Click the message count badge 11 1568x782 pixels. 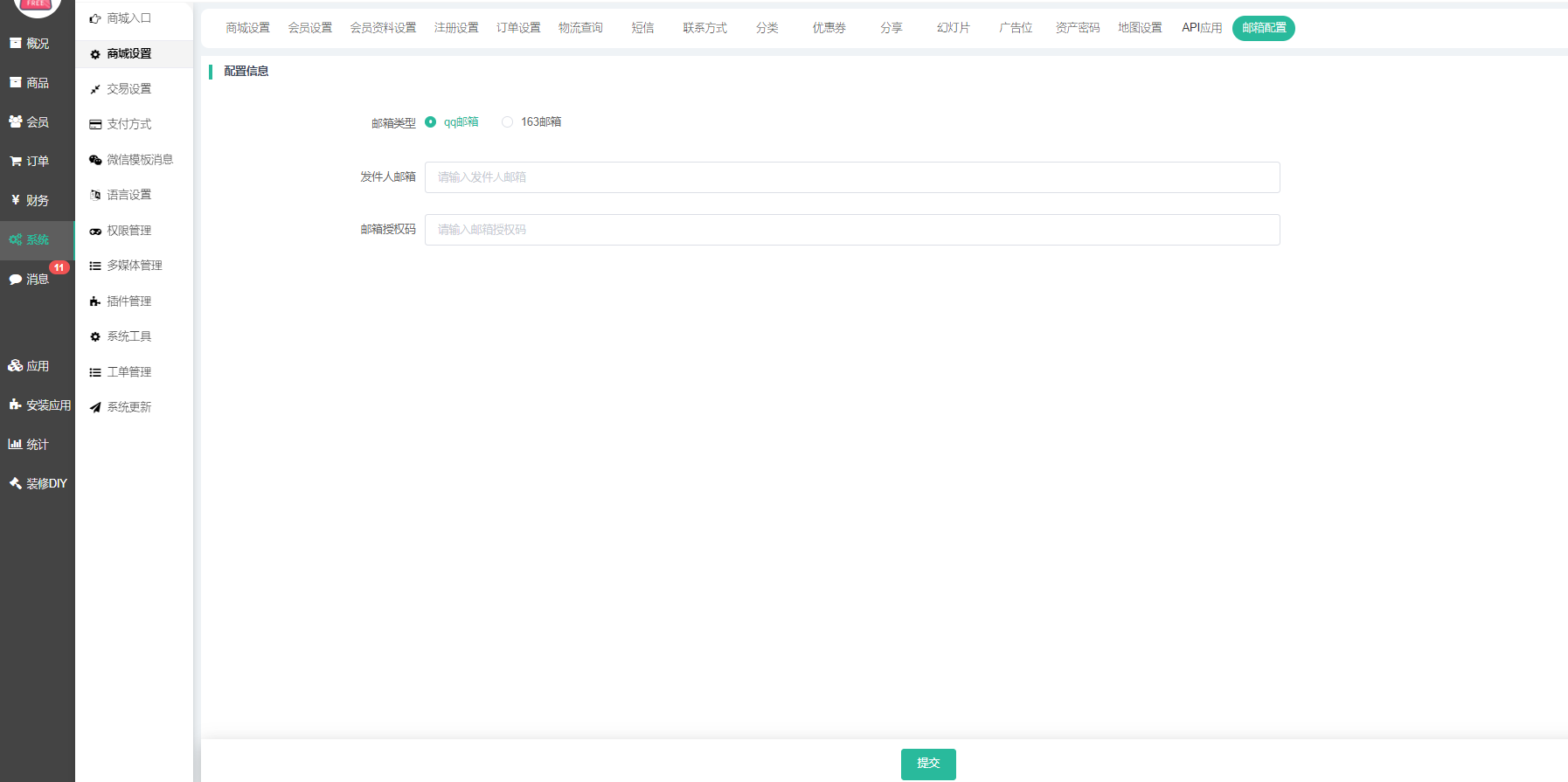coord(59,267)
